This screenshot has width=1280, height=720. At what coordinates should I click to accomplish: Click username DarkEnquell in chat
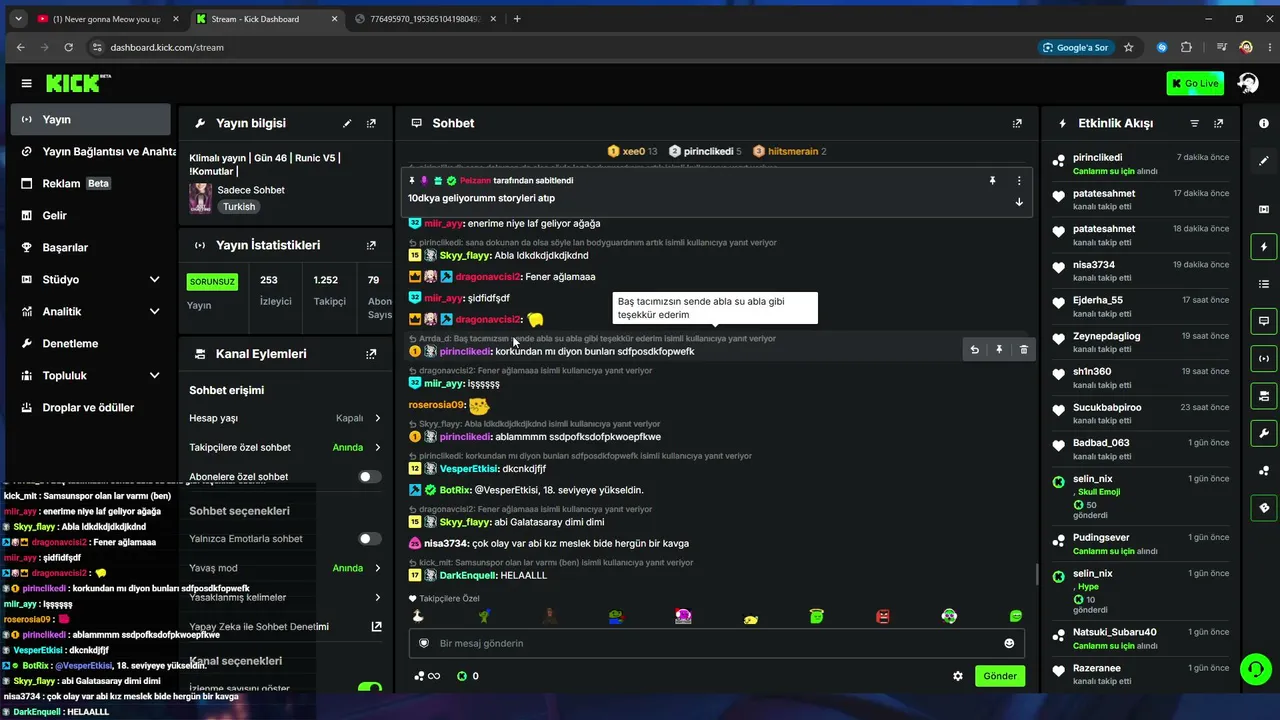click(469, 575)
